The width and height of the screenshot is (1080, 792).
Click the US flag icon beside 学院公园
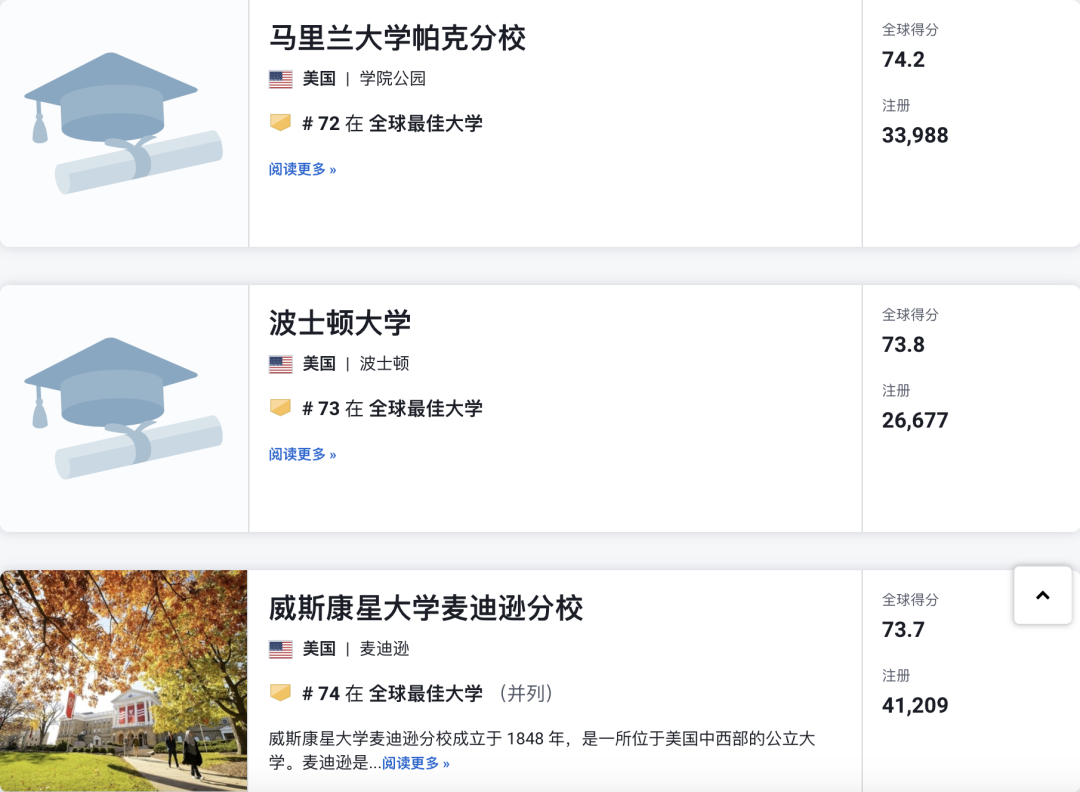(x=280, y=79)
